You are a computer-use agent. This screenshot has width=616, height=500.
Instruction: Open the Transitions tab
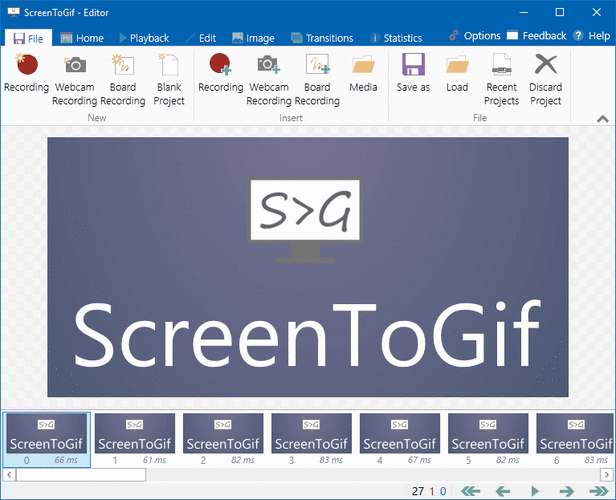coord(323,38)
